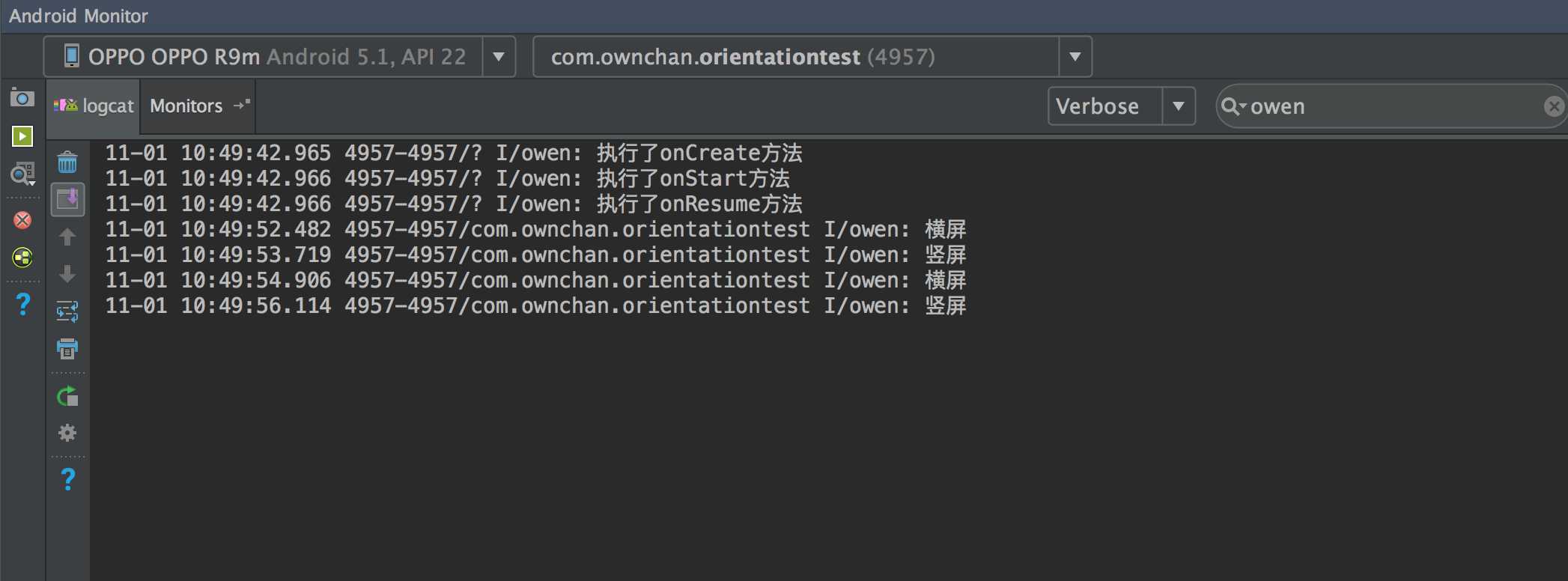The height and width of the screenshot is (581, 1568).
Task: Open the system information icon with magnifier
Action: coord(22,174)
